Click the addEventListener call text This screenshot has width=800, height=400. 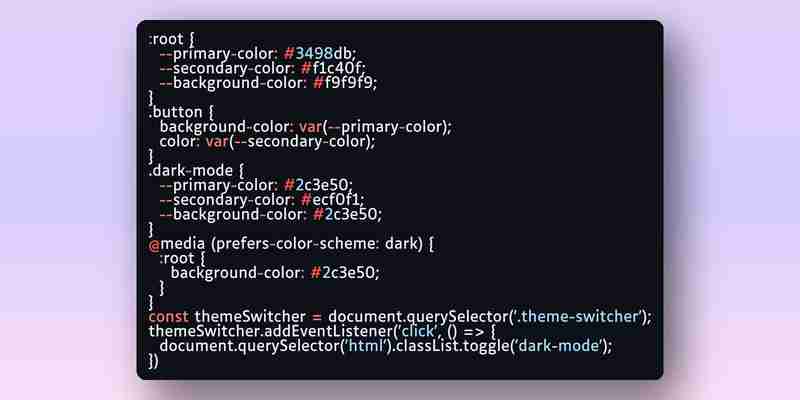click(330, 331)
